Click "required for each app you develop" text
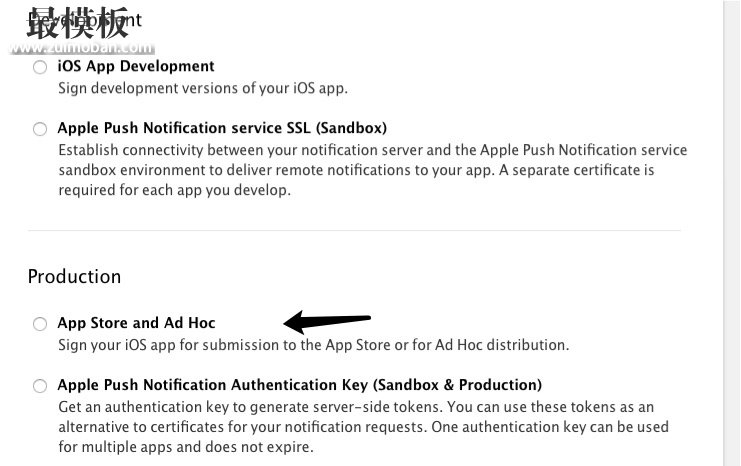741x466 pixels. (174, 190)
